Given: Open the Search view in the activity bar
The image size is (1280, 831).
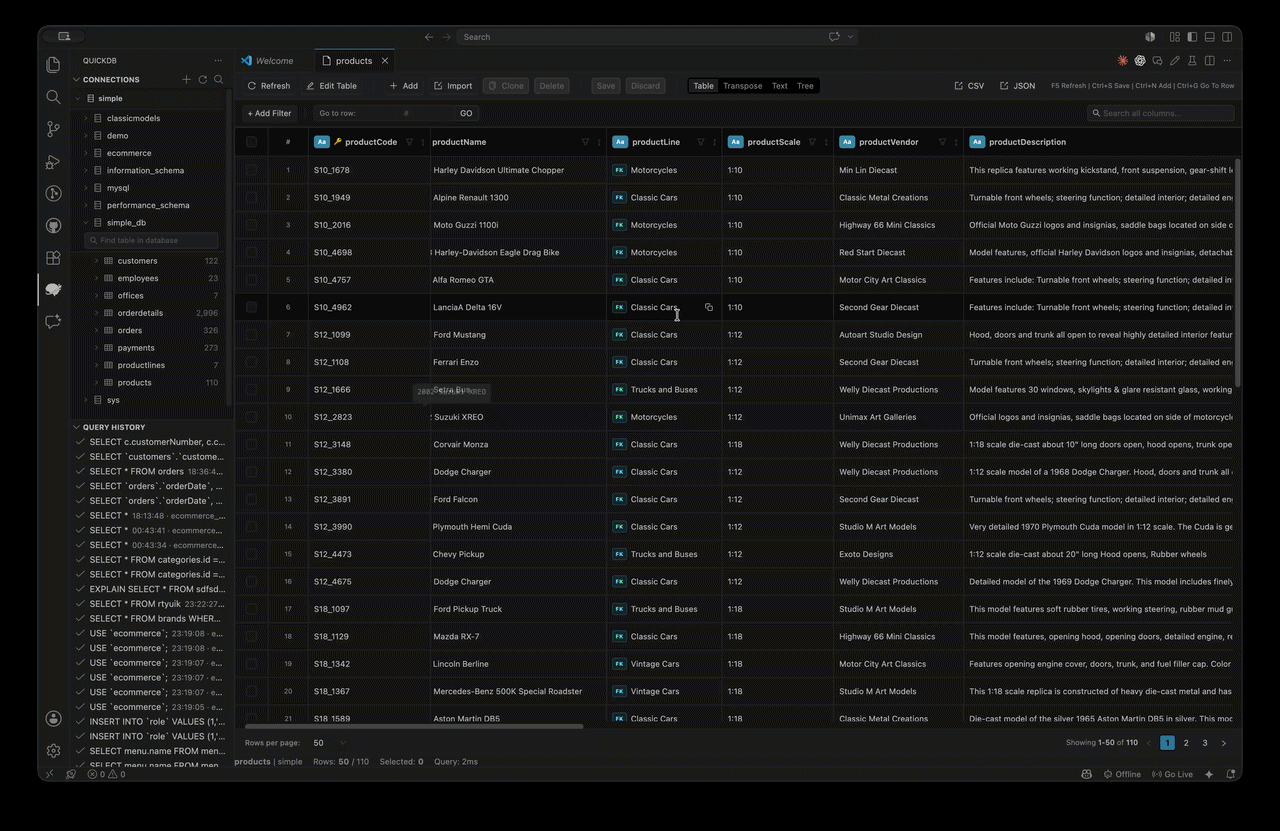Looking at the screenshot, I should point(54,97).
